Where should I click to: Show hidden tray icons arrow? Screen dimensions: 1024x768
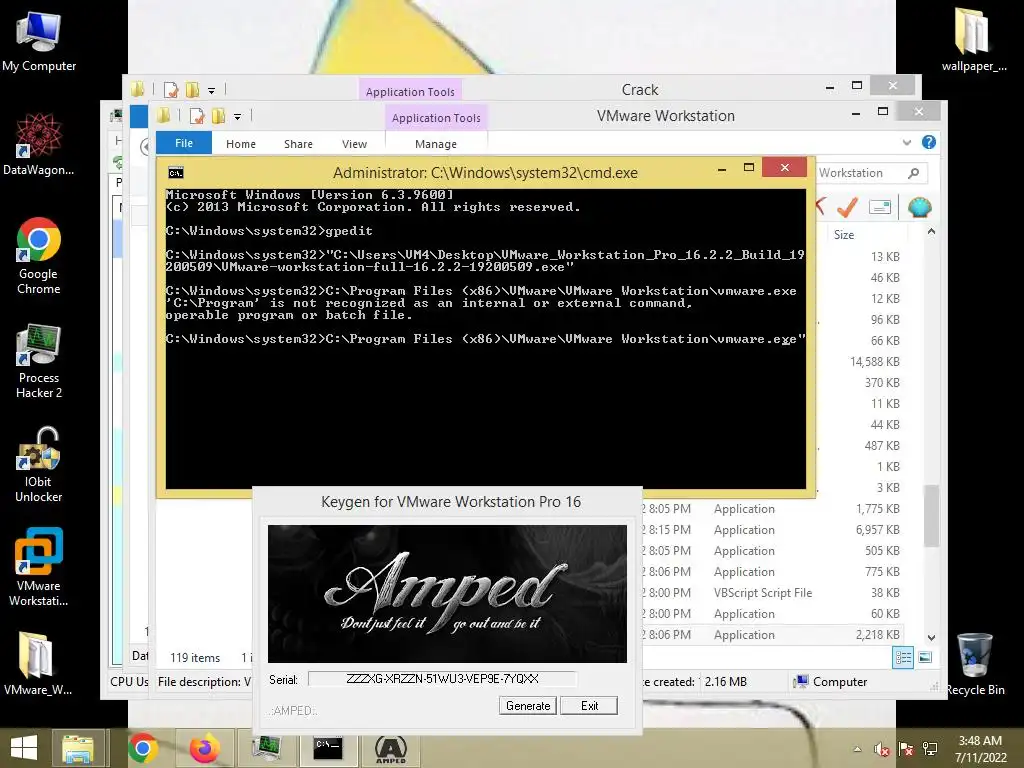857,750
